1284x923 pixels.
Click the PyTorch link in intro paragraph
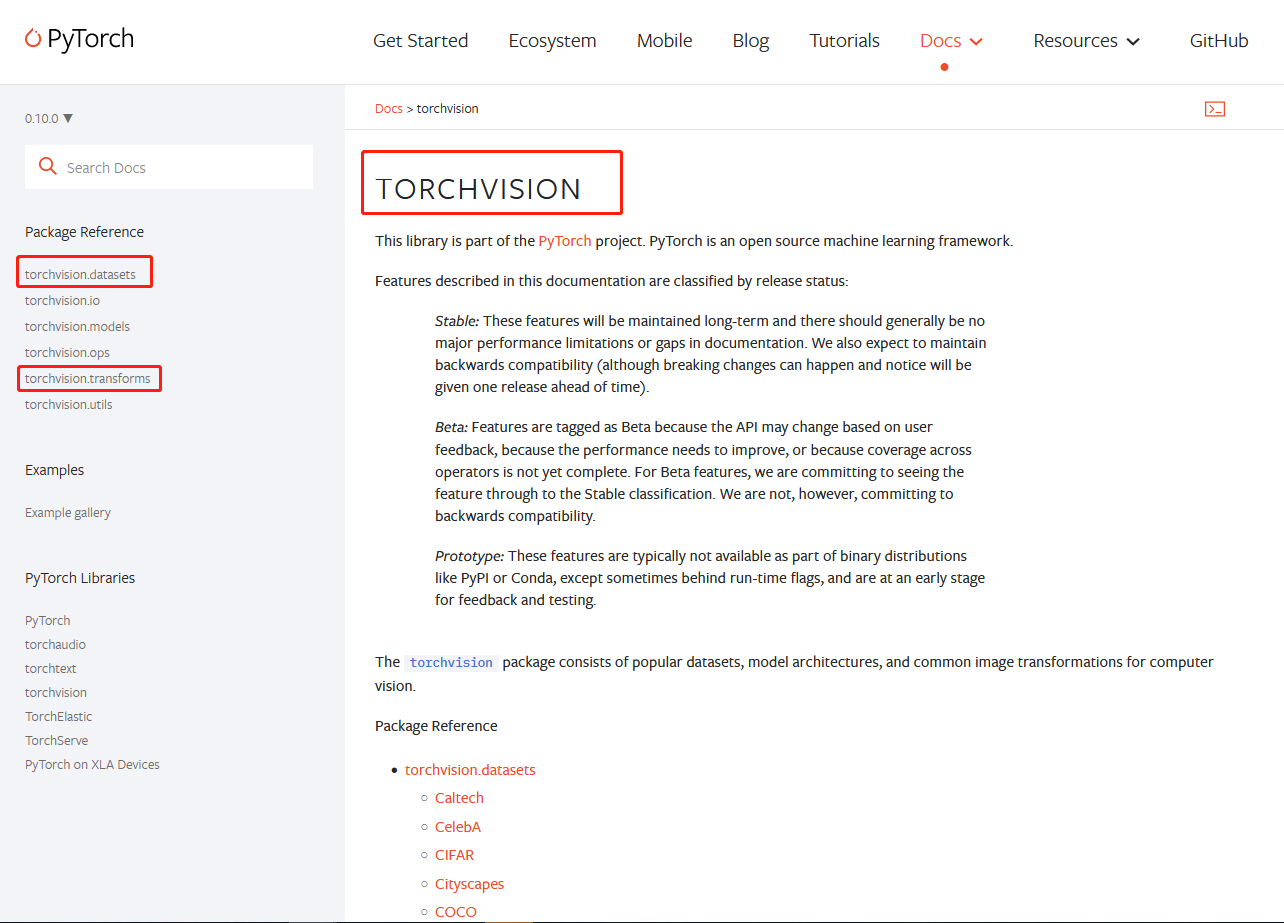(x=565, y=241)
